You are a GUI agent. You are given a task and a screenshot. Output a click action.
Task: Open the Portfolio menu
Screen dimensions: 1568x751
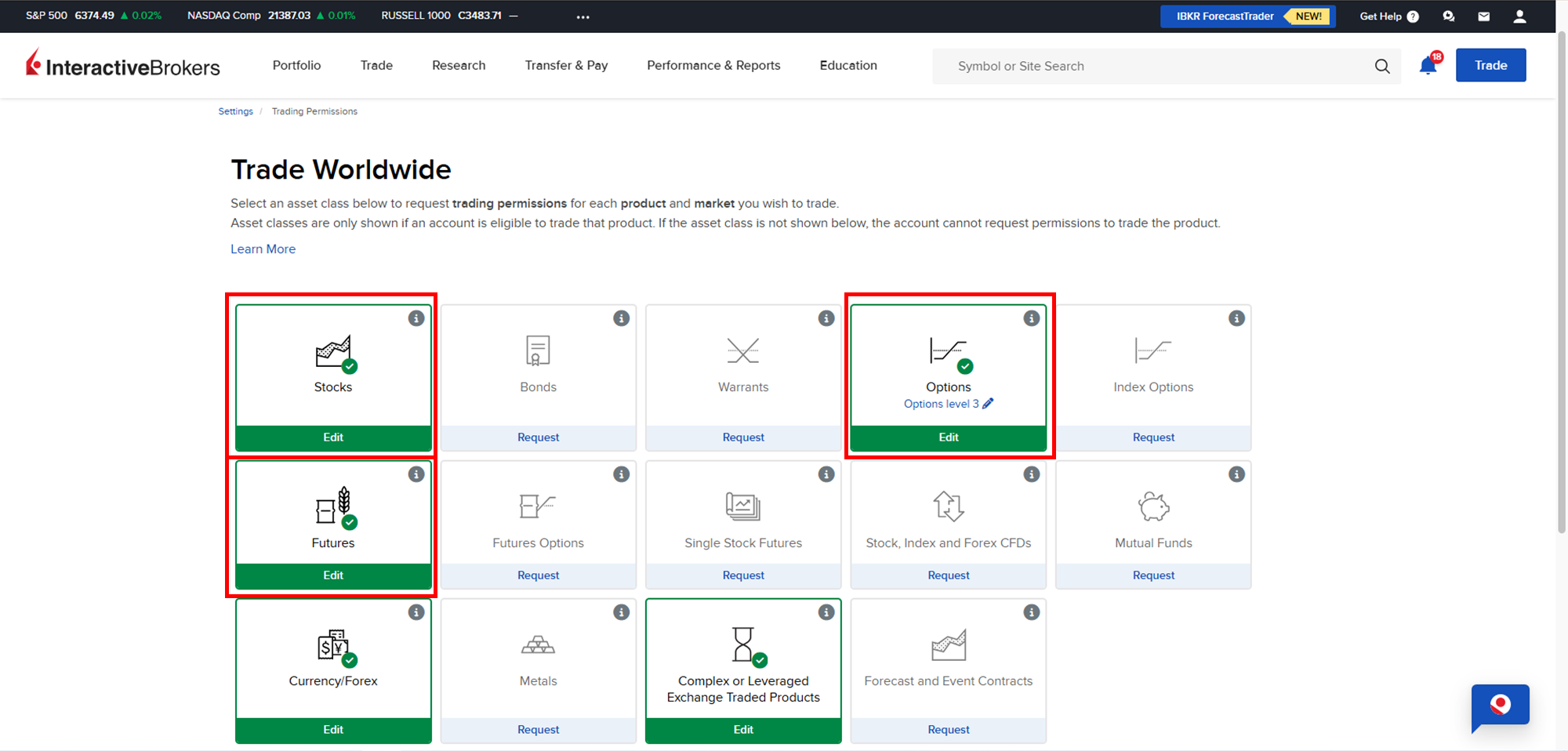tap(296, 65)
